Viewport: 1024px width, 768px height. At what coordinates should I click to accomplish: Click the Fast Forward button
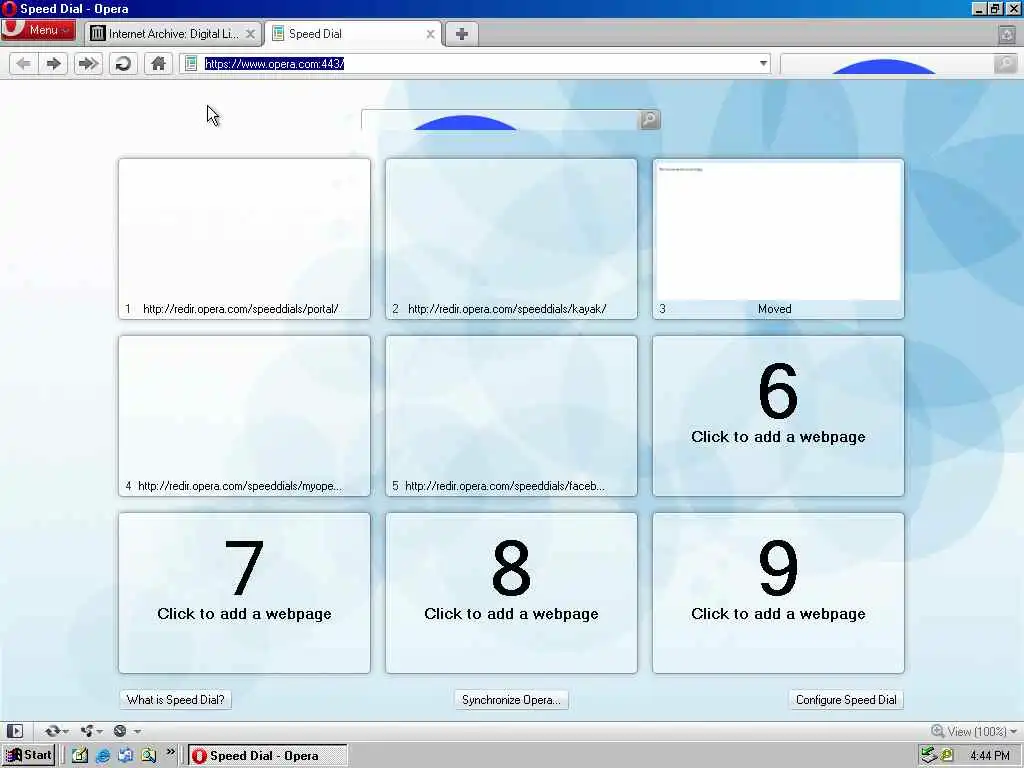tap(88, 63)
